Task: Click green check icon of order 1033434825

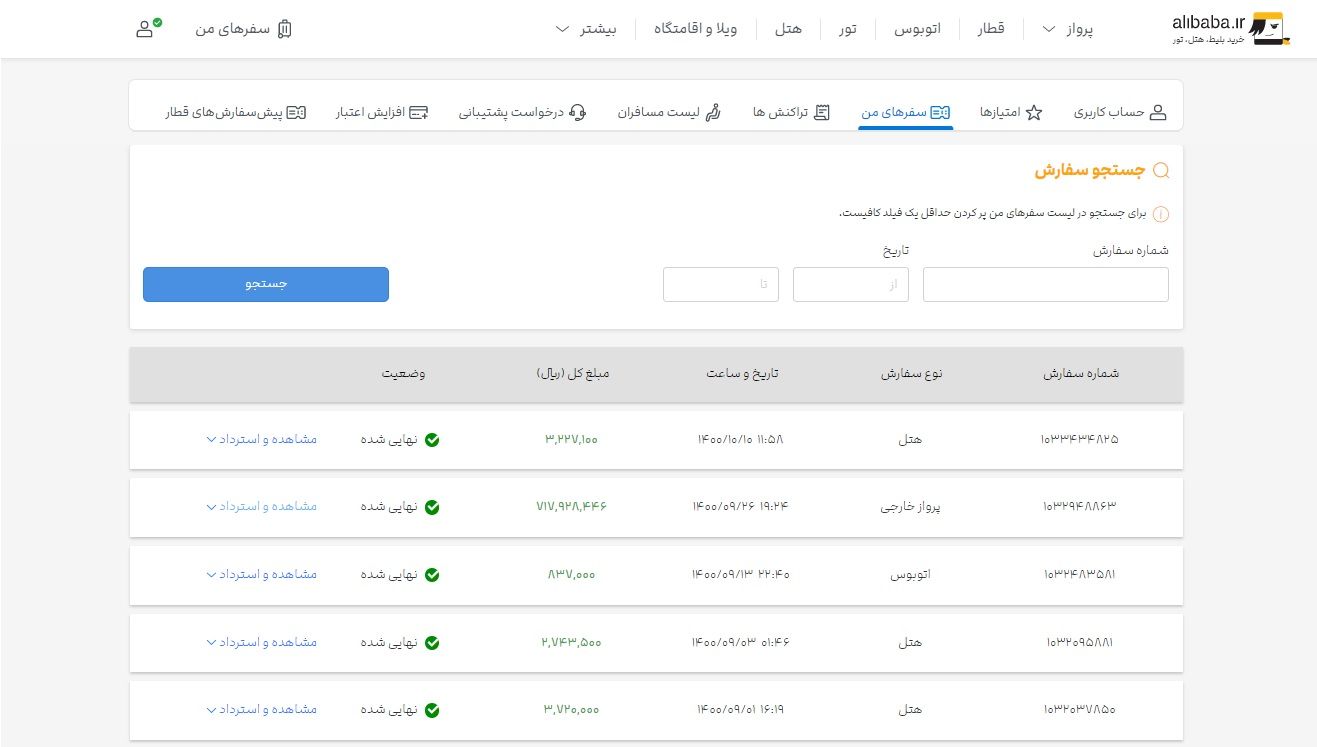Action: click(x=432, y=440)
